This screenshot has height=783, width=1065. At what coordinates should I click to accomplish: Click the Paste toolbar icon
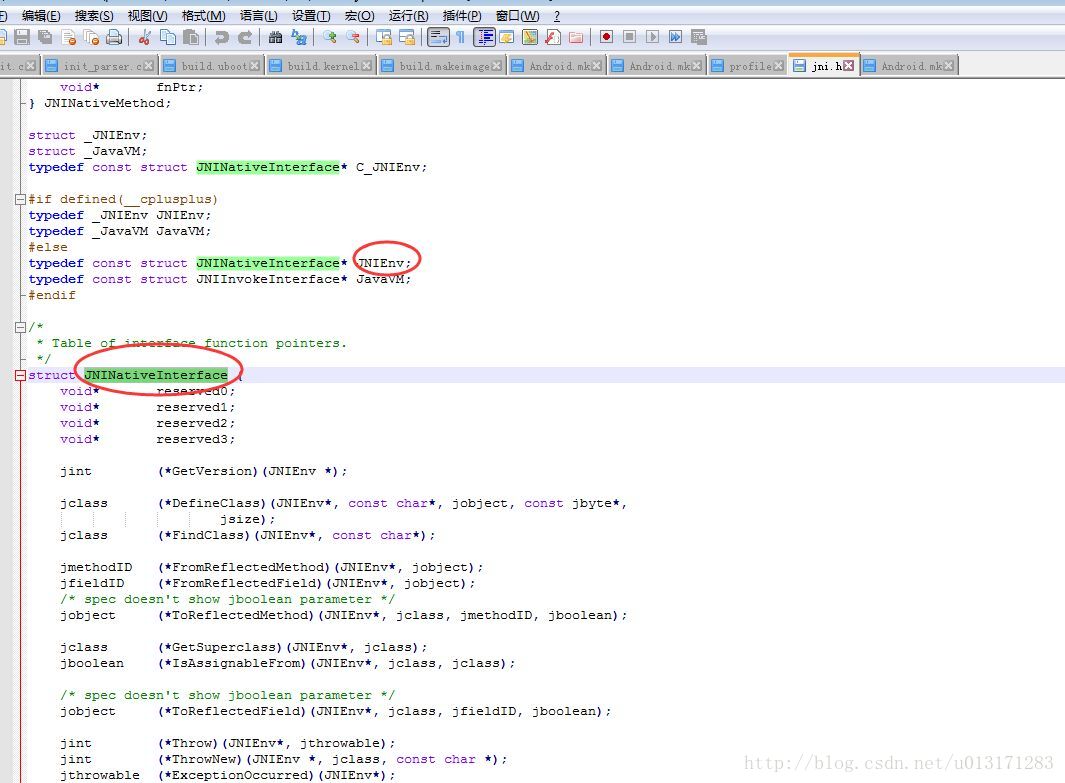coord(191,37)
